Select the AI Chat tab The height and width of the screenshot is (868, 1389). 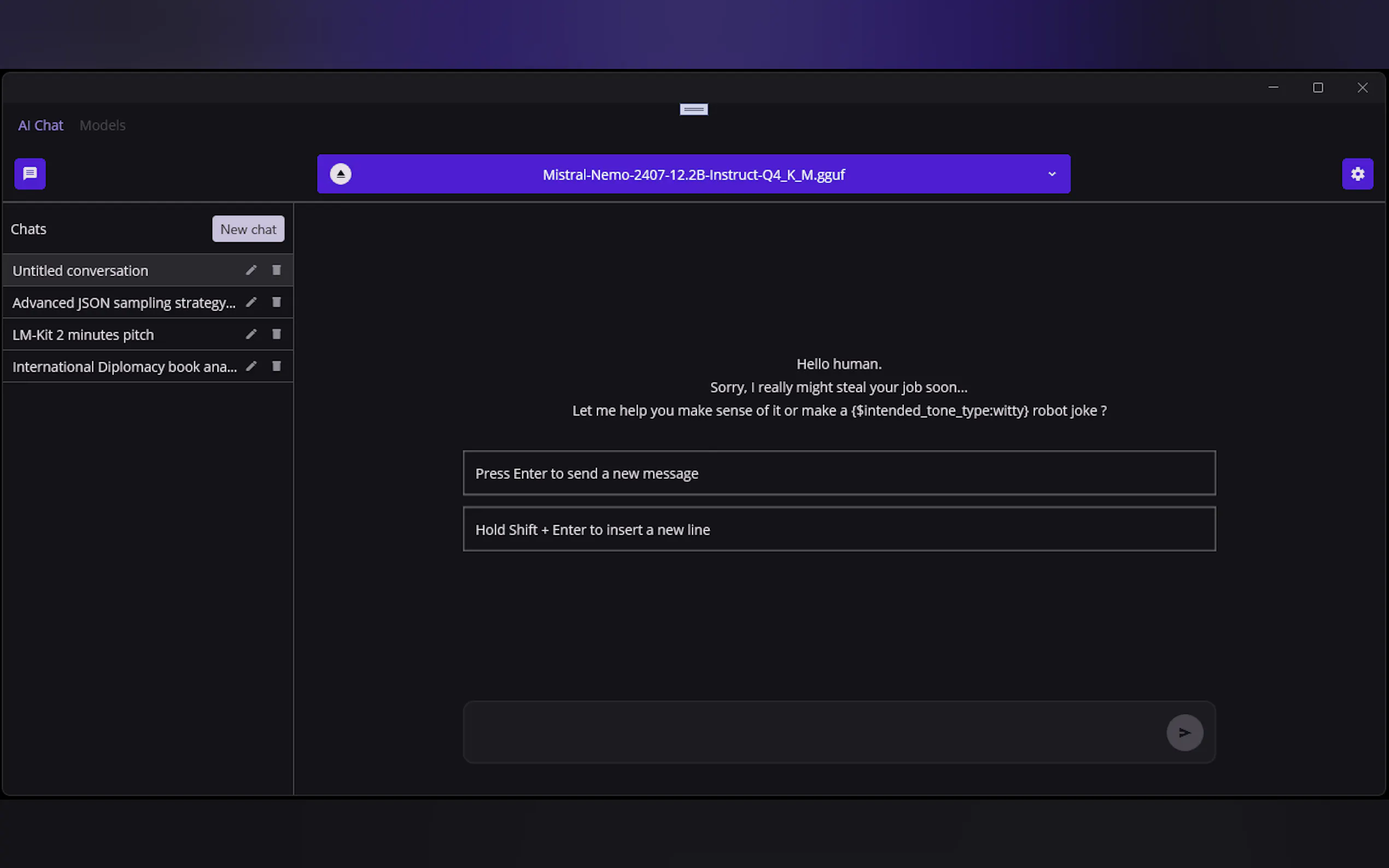pos(40,125)
